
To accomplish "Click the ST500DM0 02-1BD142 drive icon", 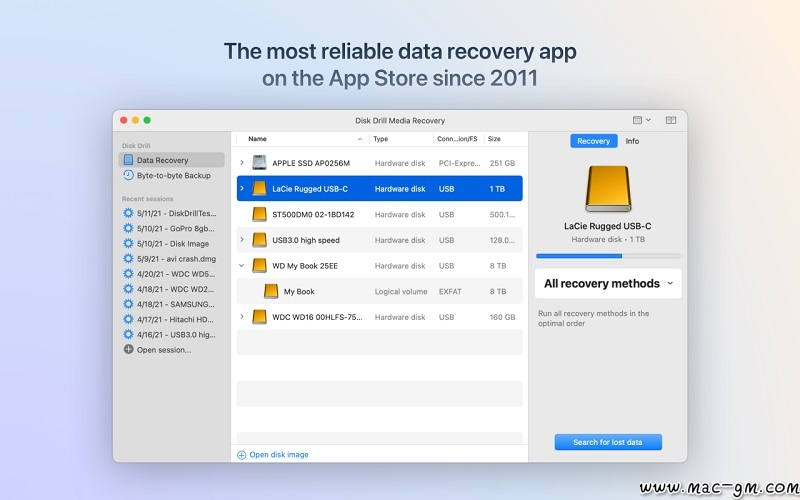I will pos(259,214).
